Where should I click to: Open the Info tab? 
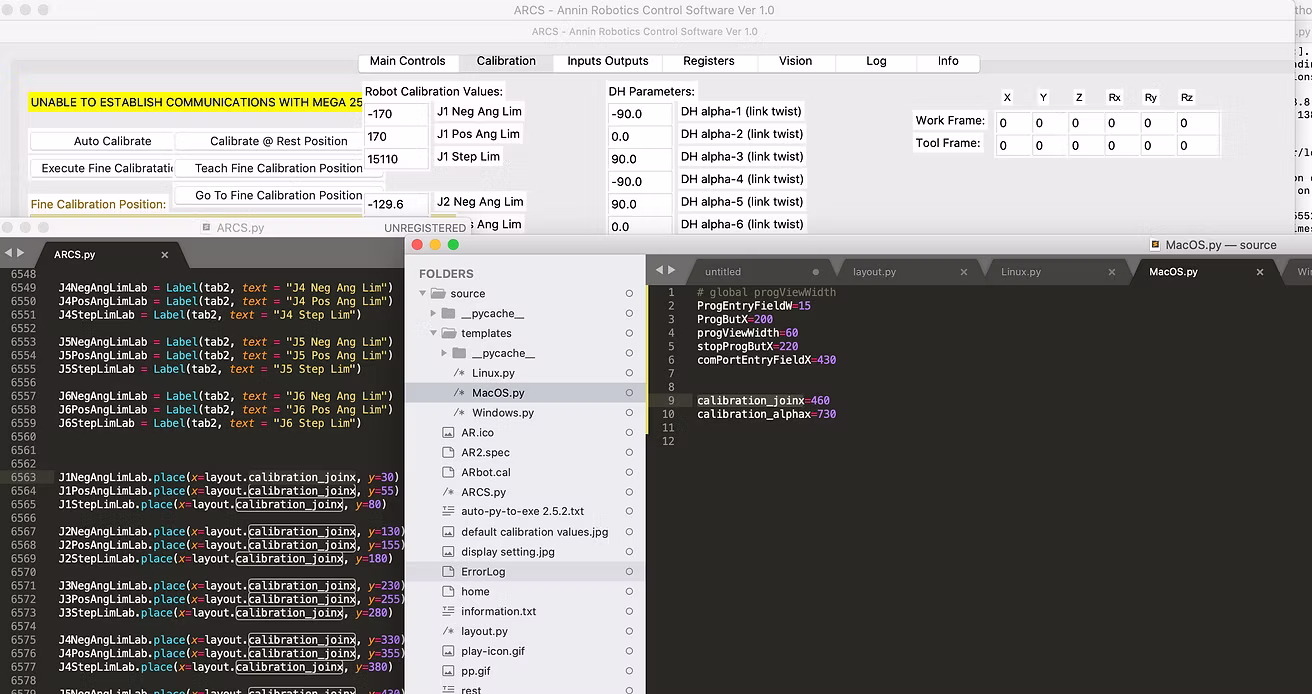coord(948,61)
